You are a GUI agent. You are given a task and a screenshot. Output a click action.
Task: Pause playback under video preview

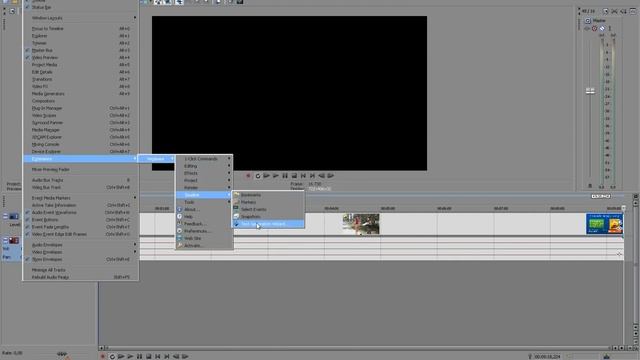coord(285,176)
